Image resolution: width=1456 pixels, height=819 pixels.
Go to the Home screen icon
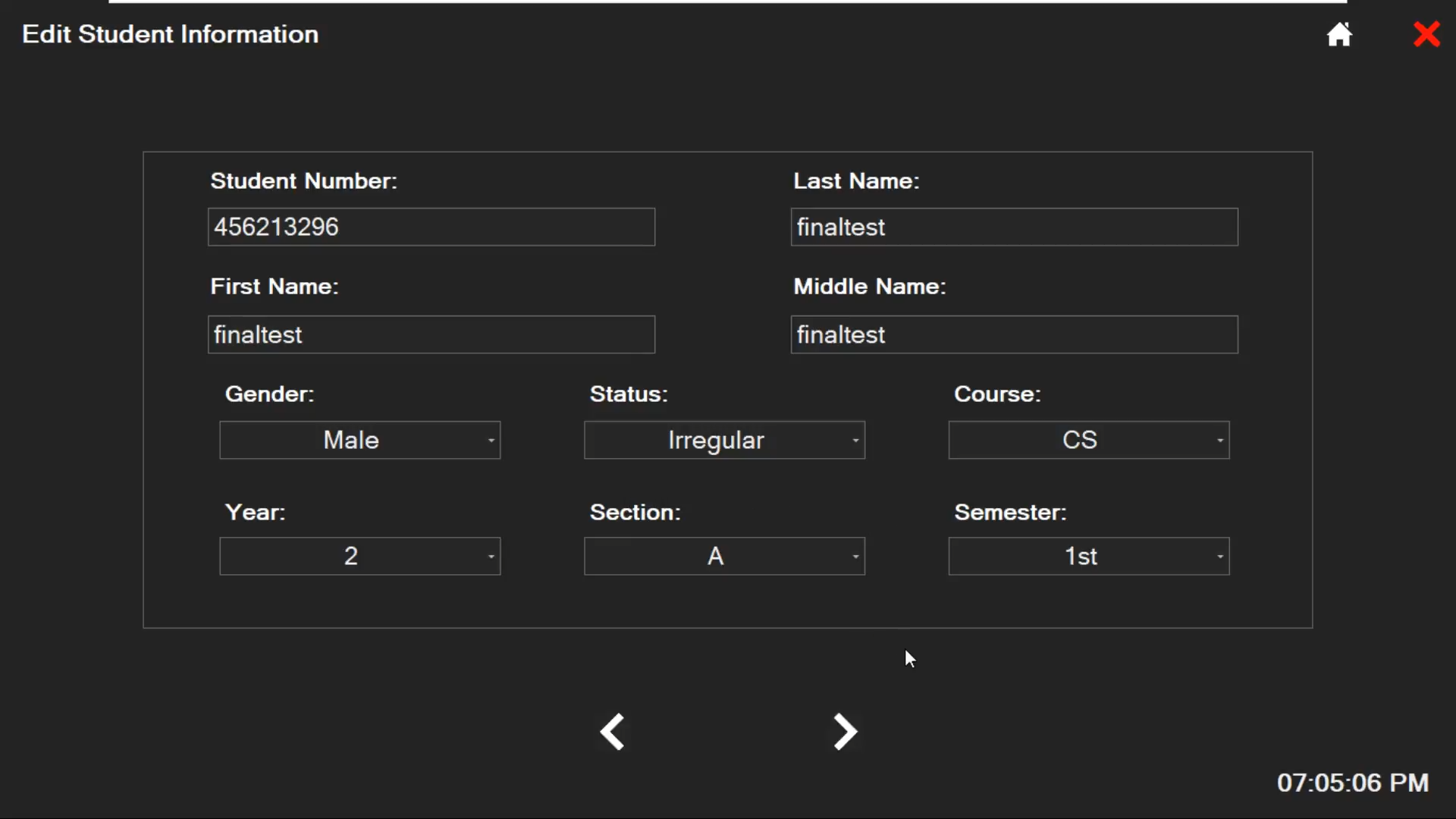click(1339, 34)
